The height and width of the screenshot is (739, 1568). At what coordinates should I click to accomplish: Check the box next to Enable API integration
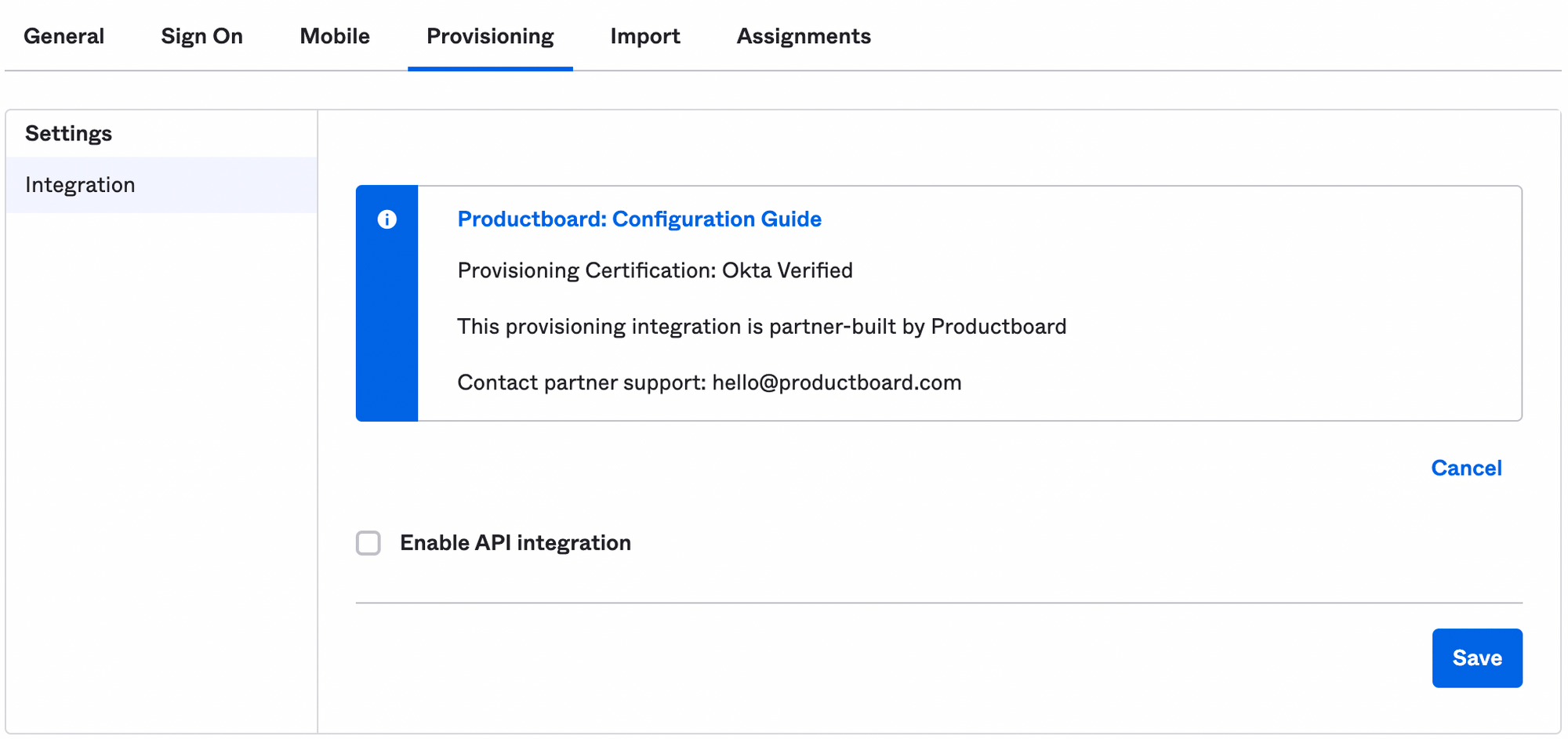coord(368,542)
